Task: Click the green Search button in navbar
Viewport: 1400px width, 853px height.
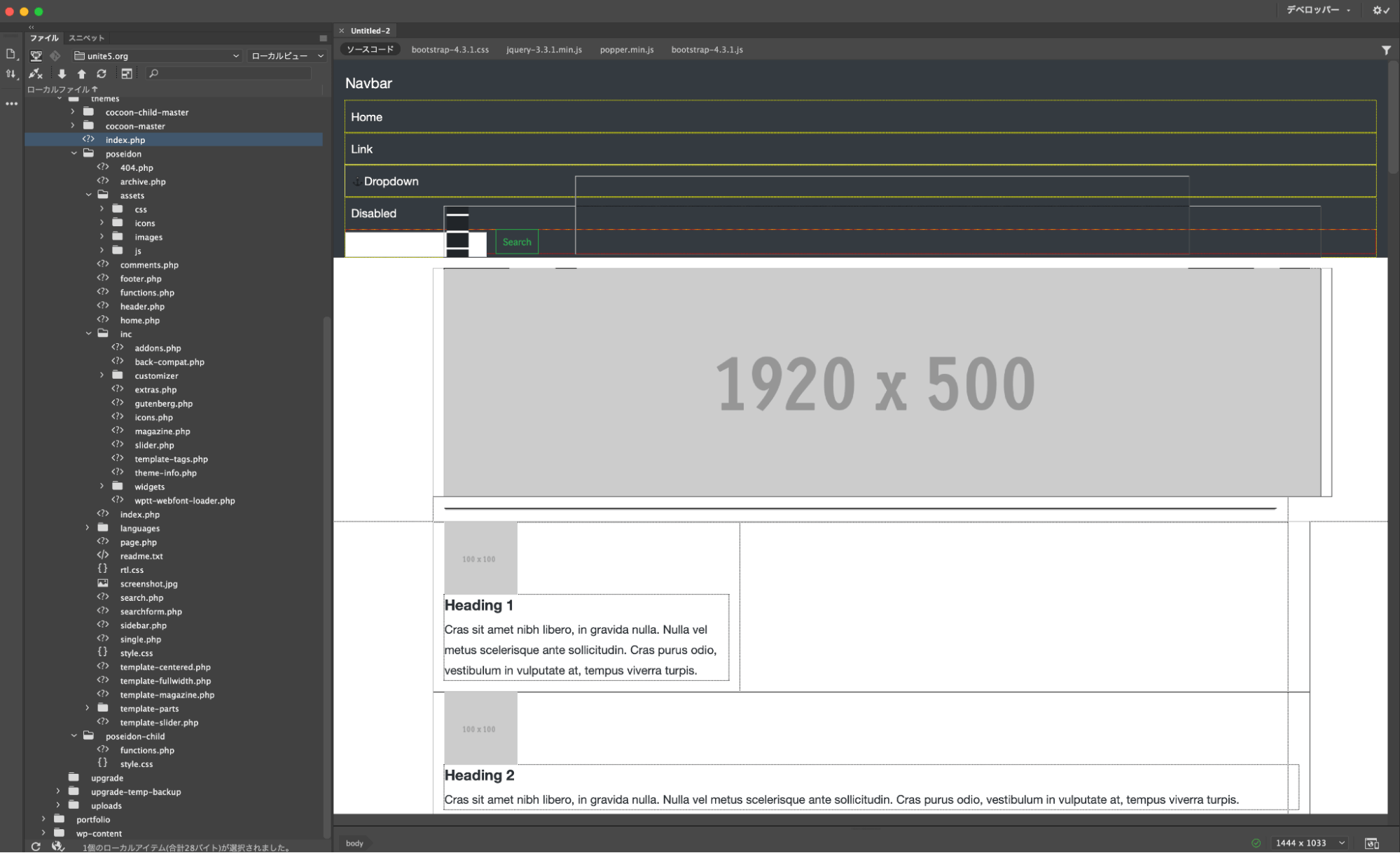Action: pos(517,242)
